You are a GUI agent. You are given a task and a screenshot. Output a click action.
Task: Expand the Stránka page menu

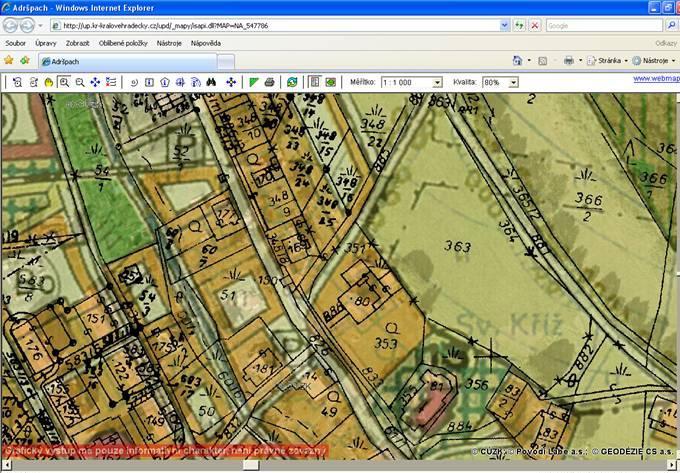606,61
